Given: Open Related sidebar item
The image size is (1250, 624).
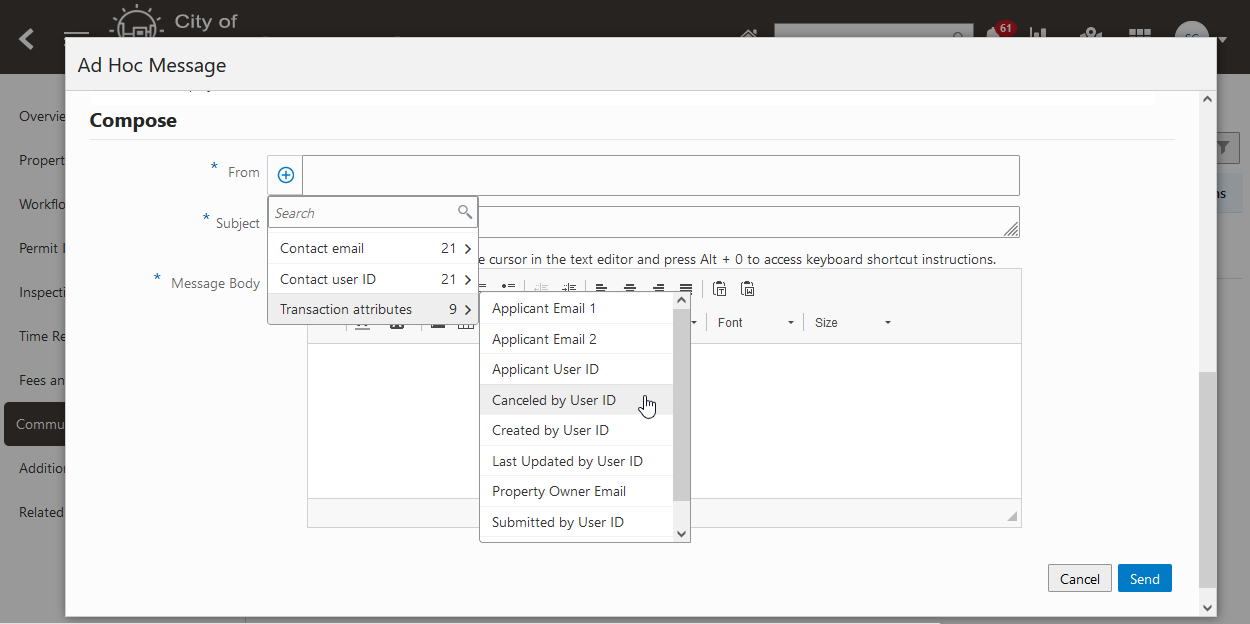Looking at the screenshot, I should 42,512.
